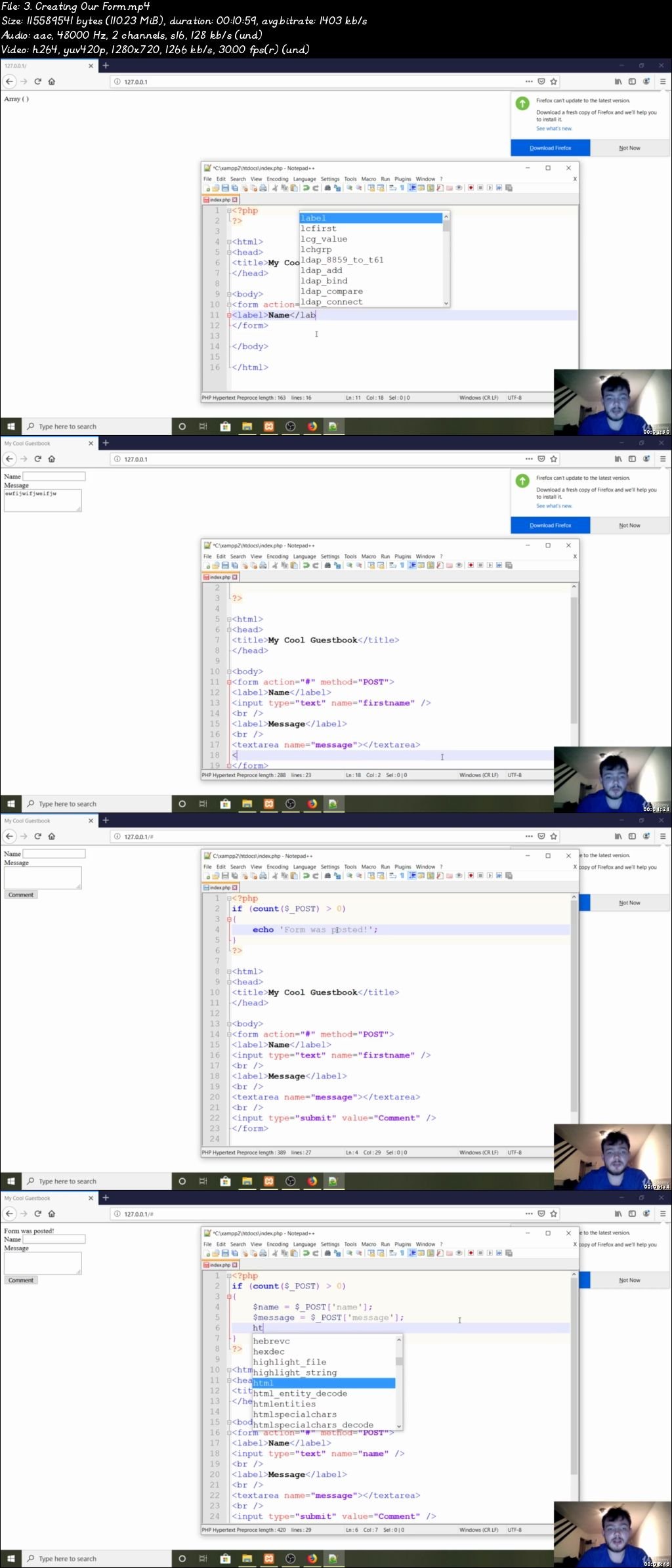
Task: Open Firefox hamburger menu in the 00:04:24 frame
Action: pos(663,459)
